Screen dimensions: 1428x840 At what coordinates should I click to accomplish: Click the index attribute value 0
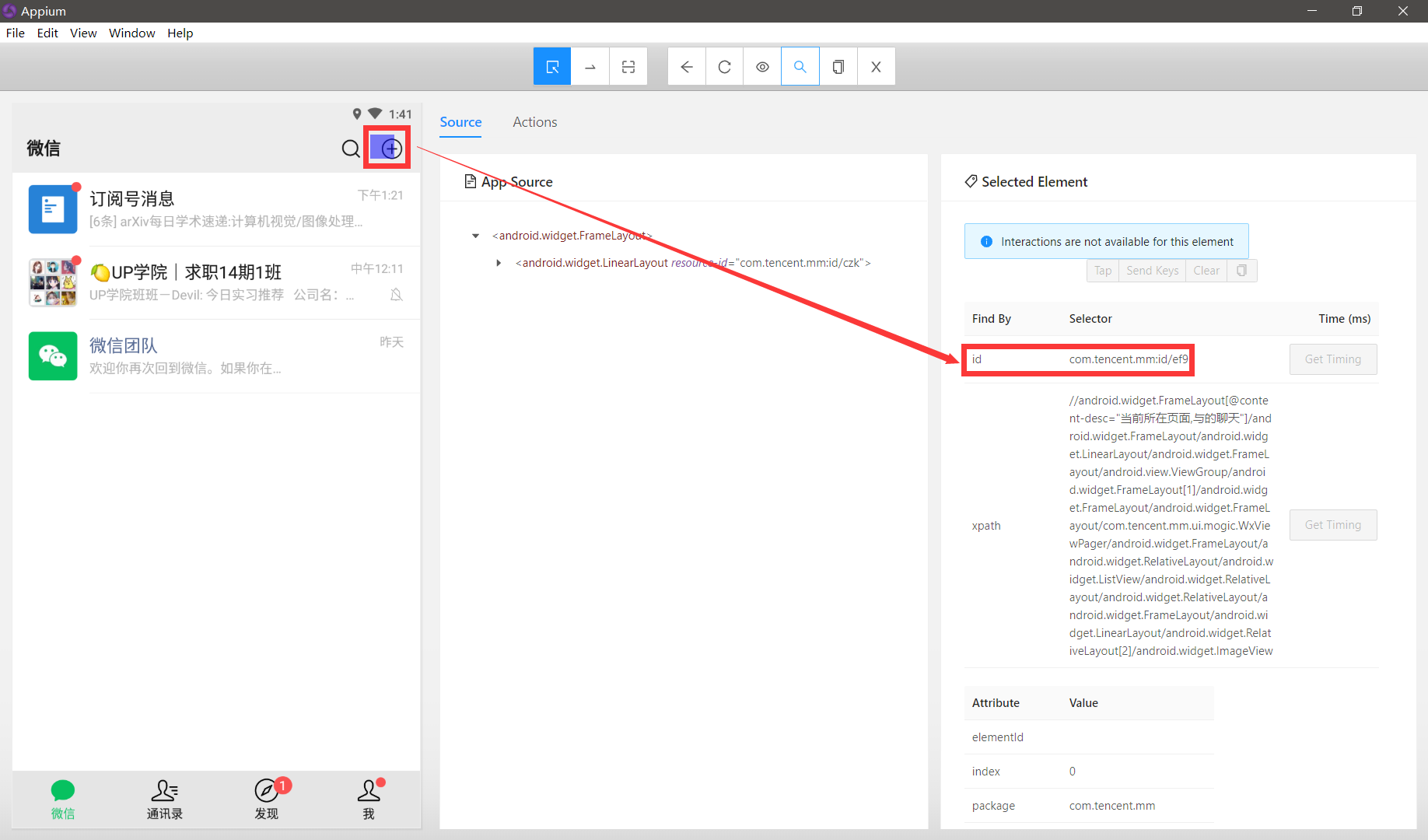(x=1073, y=772)
